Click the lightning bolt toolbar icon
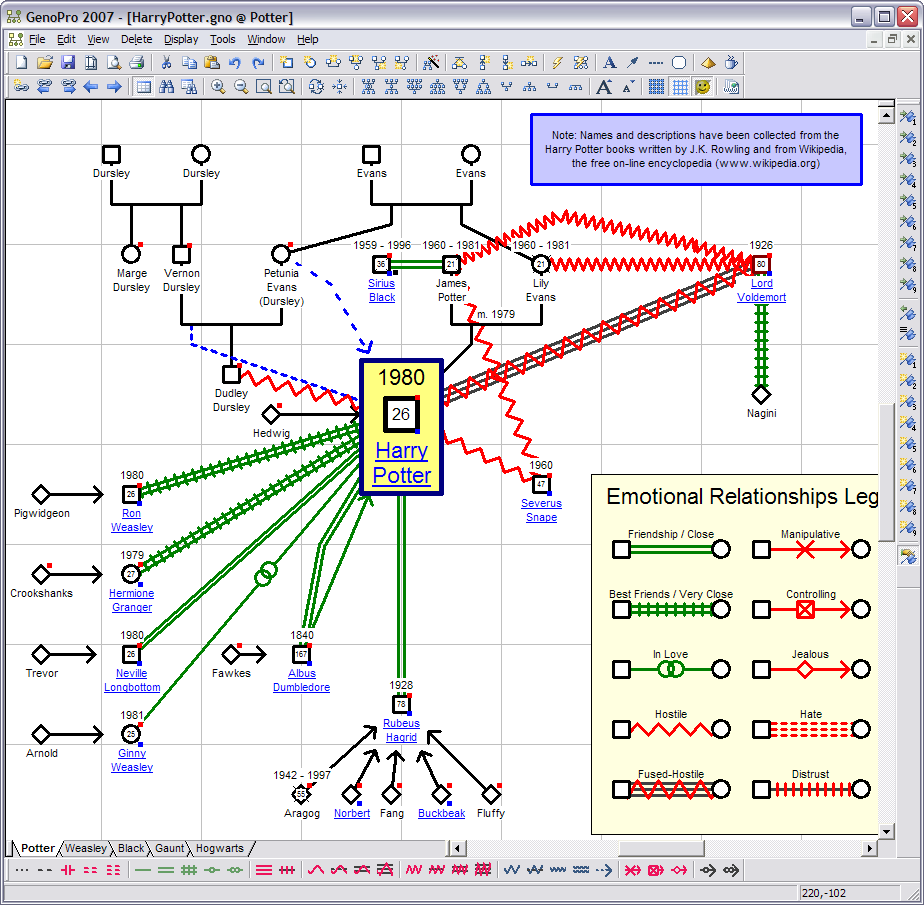This screenshot has height=905, width=924. coord(557,62)
